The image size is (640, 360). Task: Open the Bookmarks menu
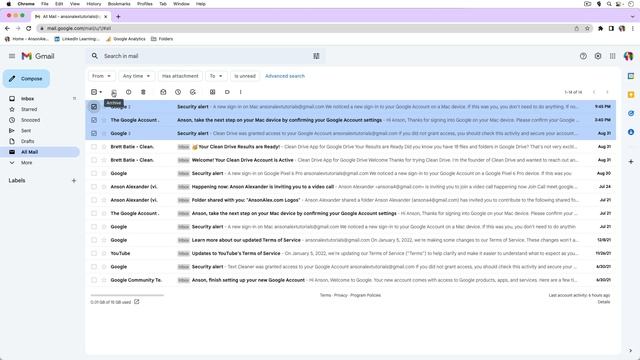point(119,4)
